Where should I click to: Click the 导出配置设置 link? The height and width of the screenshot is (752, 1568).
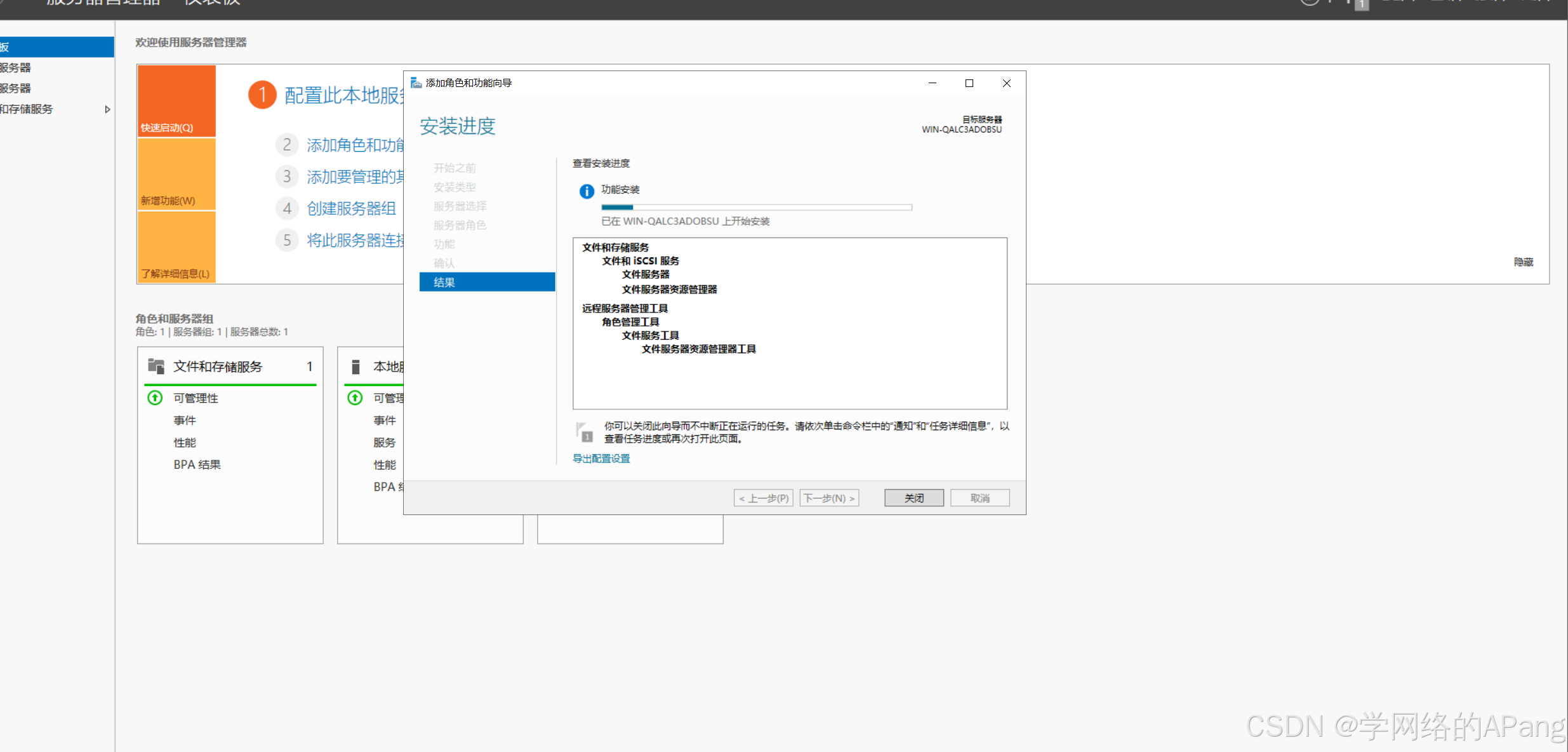(601, 459)
